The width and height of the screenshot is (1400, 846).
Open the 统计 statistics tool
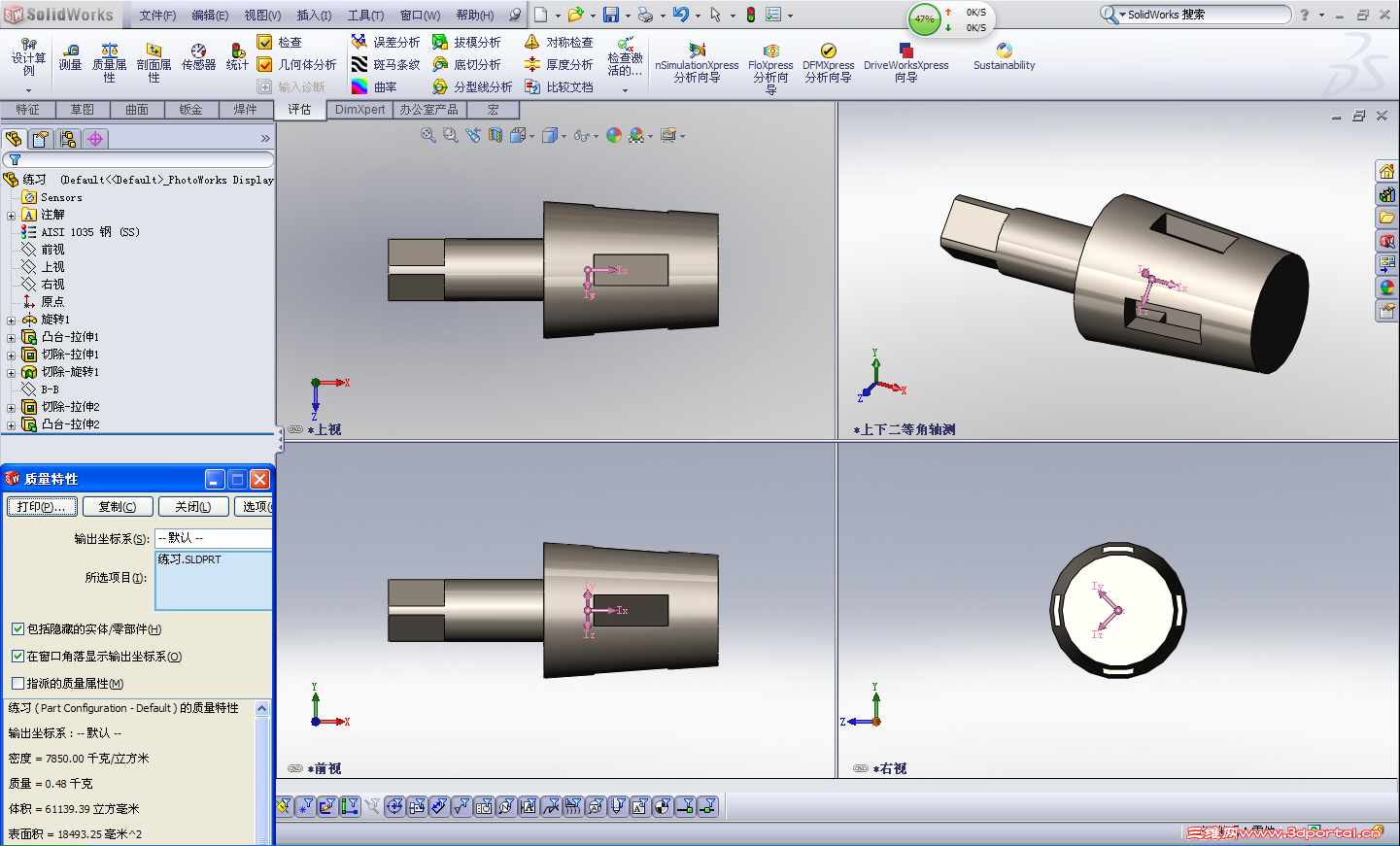pos(237,57)
